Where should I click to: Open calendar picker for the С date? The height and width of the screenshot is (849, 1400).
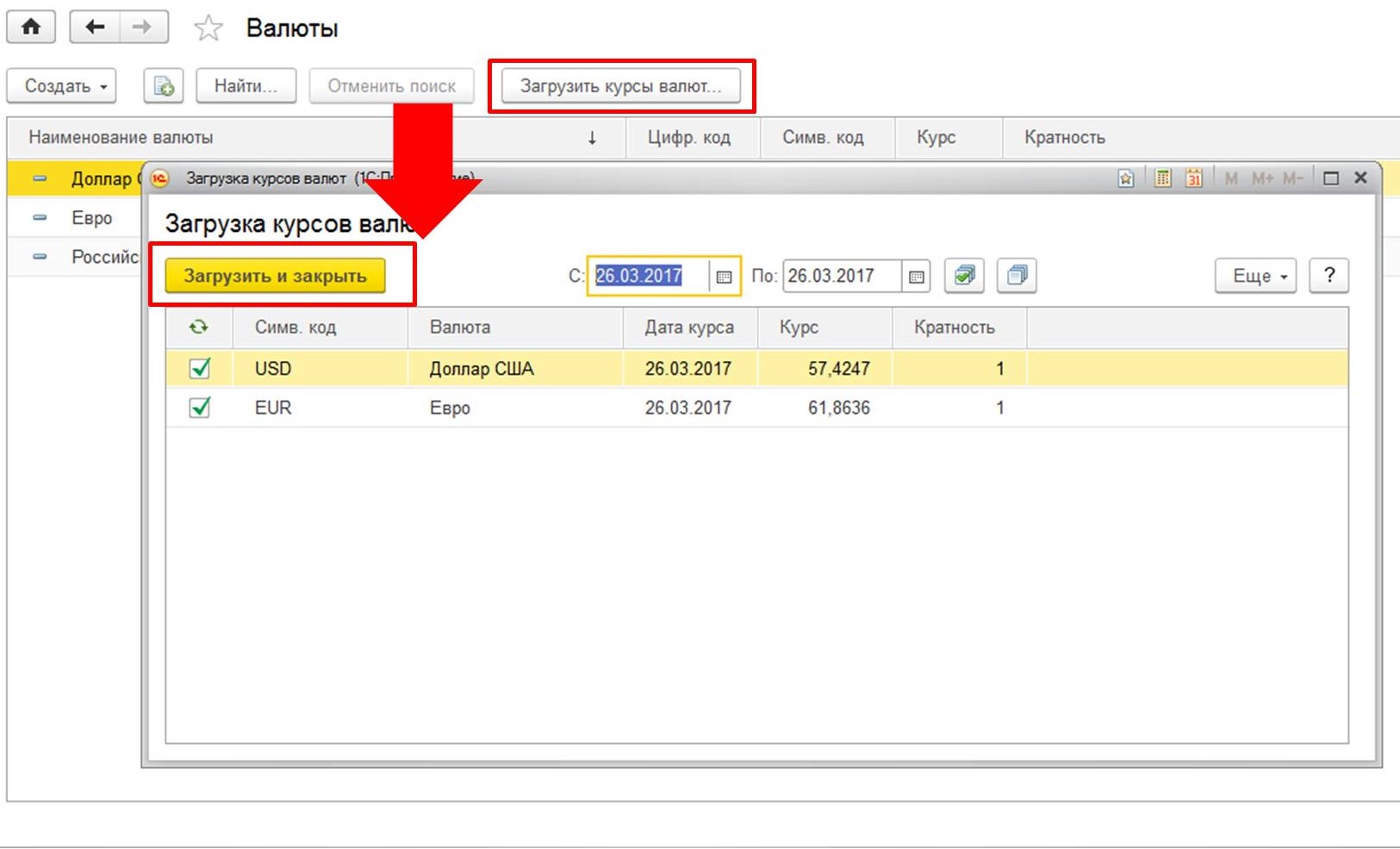point(724,277)
